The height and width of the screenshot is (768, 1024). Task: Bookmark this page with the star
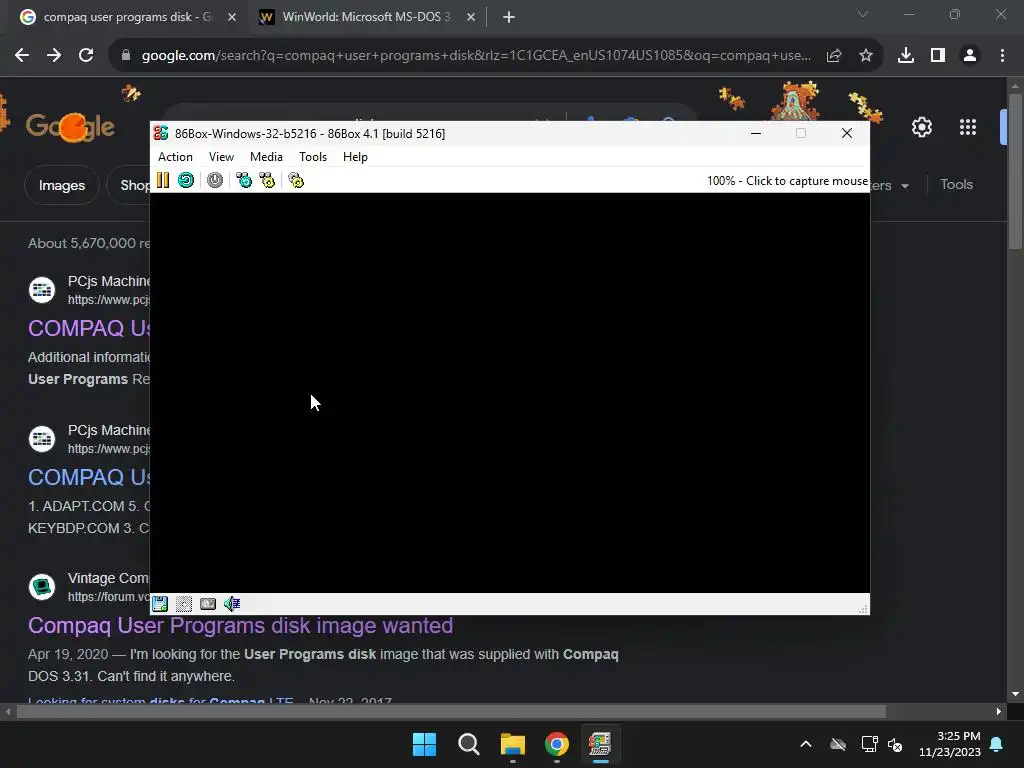click(x=866, y=56)
